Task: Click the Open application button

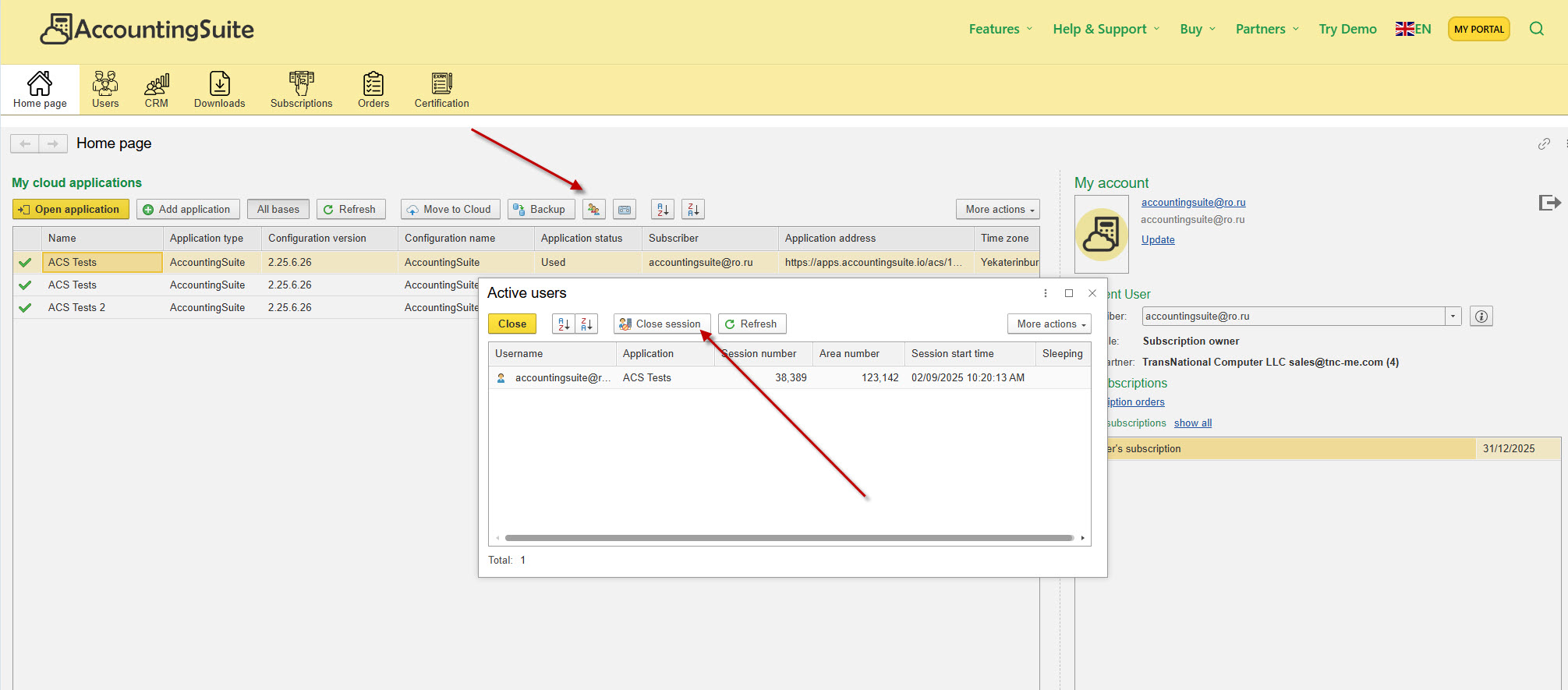Action: pos(71,209)
